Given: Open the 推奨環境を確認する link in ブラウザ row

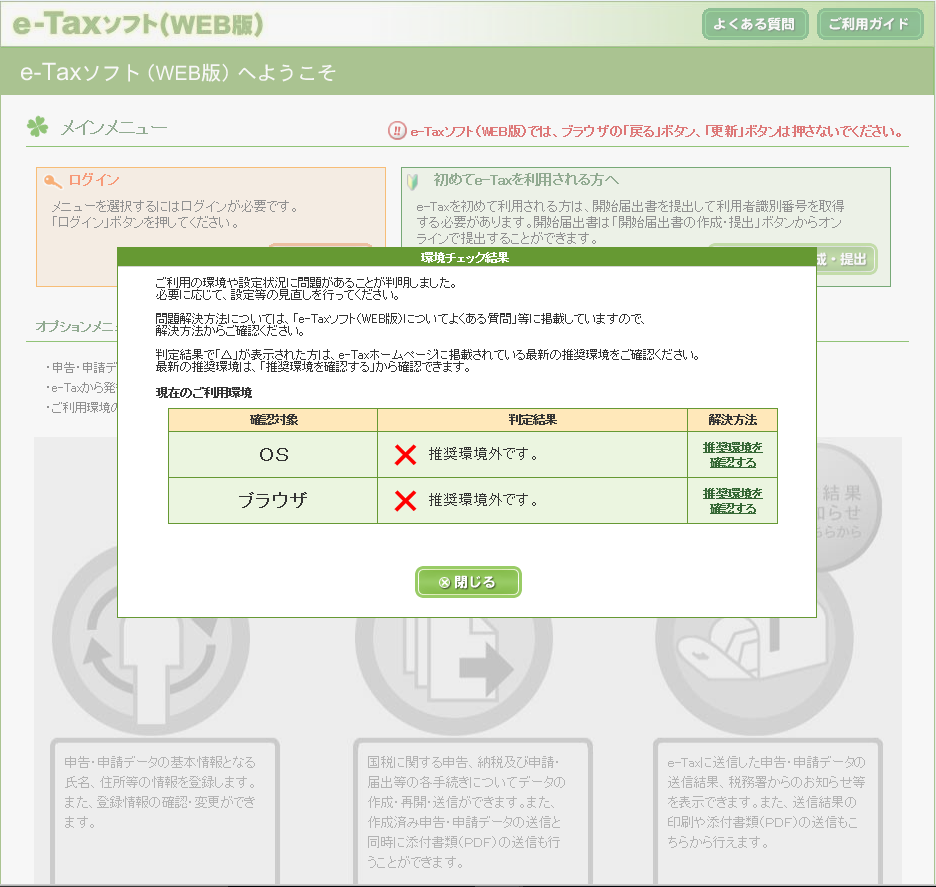Looking at the screenshot, I should [732, 501].
